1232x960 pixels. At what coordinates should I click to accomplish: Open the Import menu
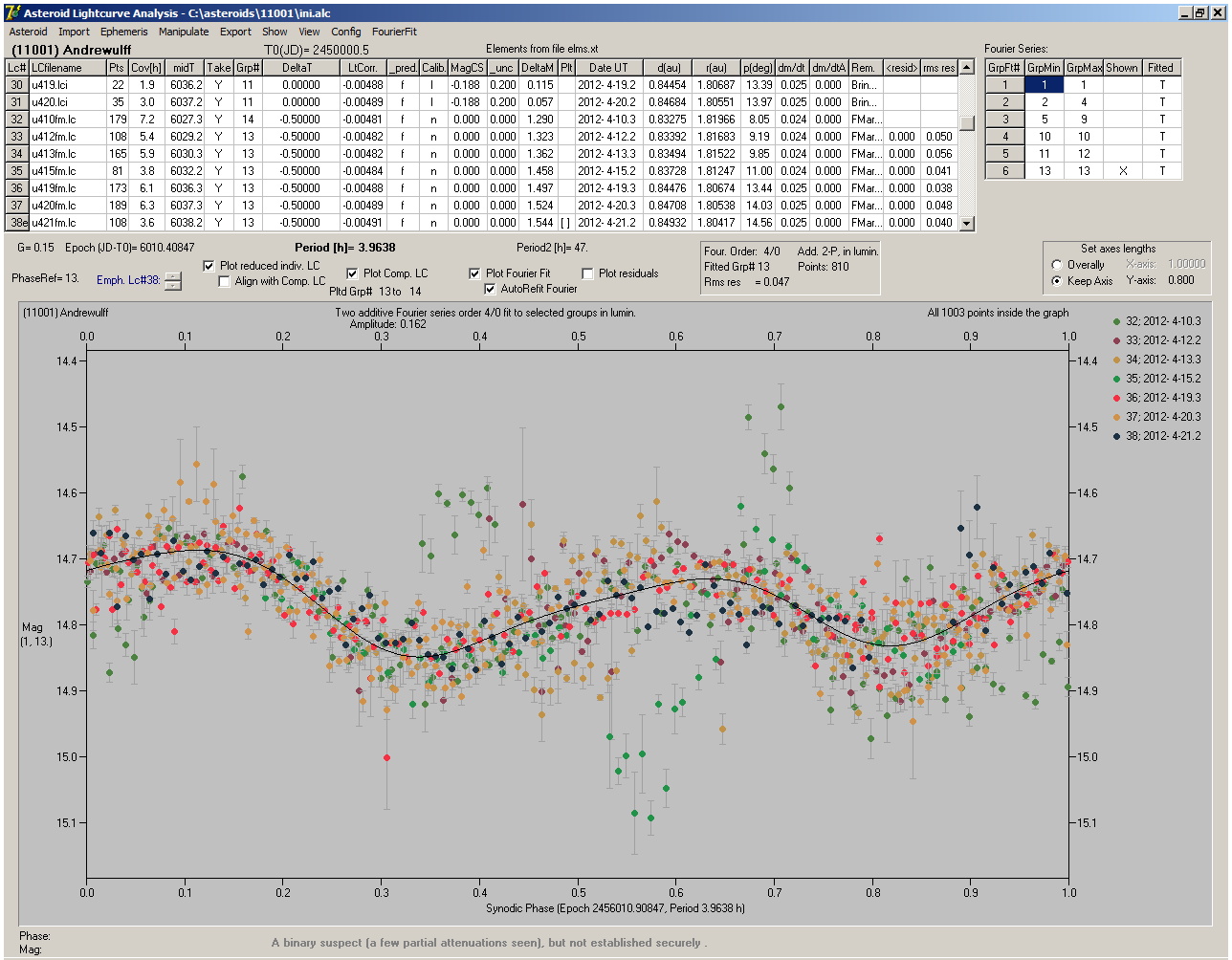point(74,32)
